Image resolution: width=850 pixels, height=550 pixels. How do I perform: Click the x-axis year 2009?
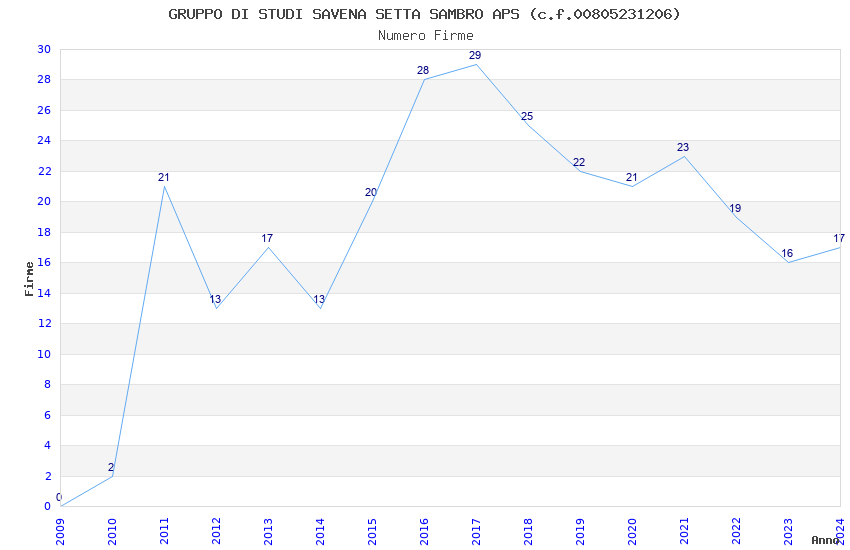point(60,531)
